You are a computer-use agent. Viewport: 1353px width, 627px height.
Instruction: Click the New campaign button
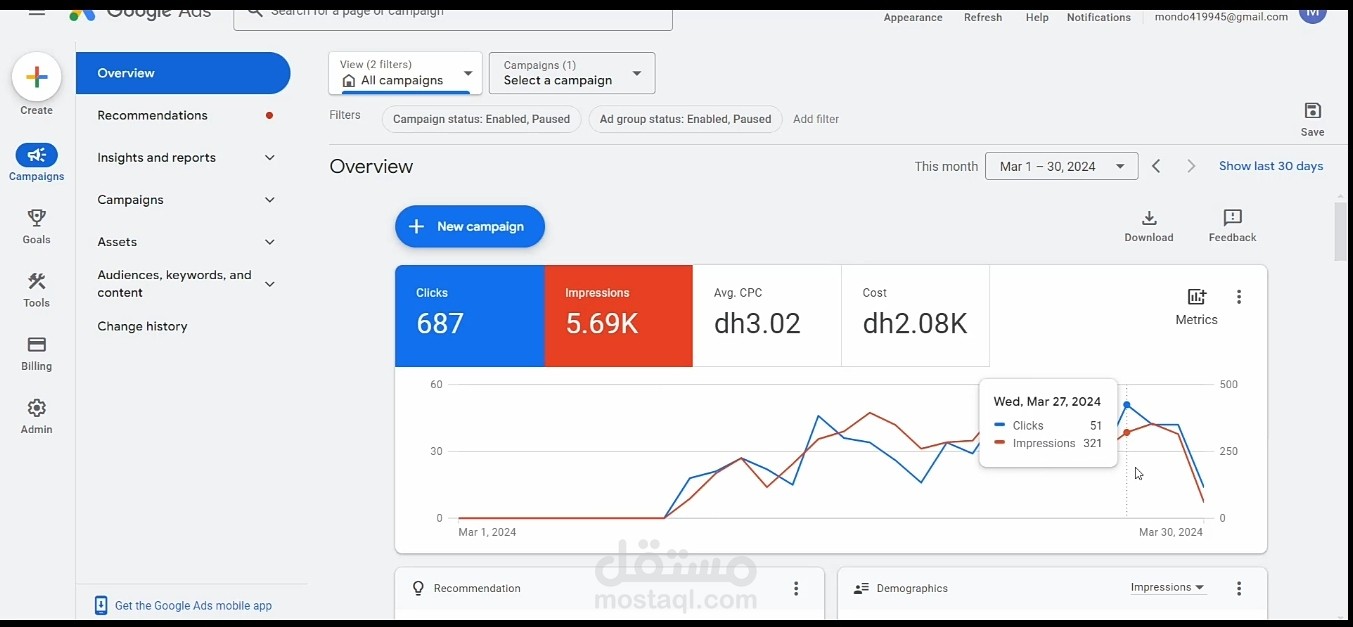(x=470, y=227)
